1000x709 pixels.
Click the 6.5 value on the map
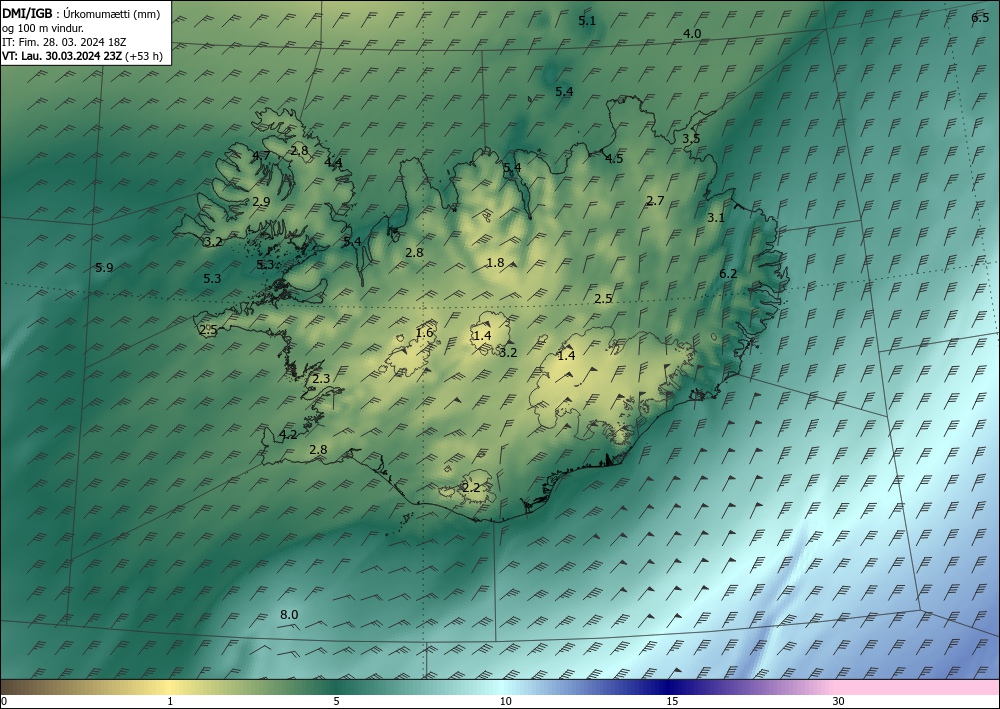point(980,18)
